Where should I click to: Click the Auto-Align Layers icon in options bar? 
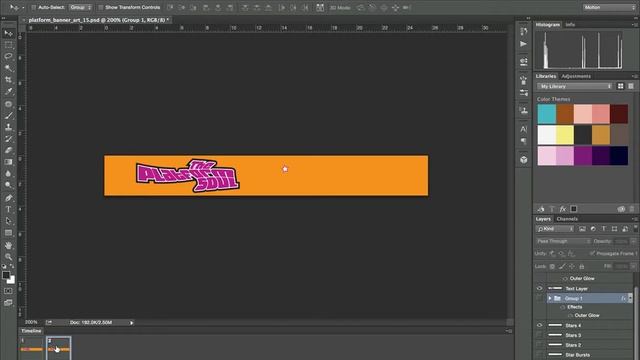(x=320, y=7)
